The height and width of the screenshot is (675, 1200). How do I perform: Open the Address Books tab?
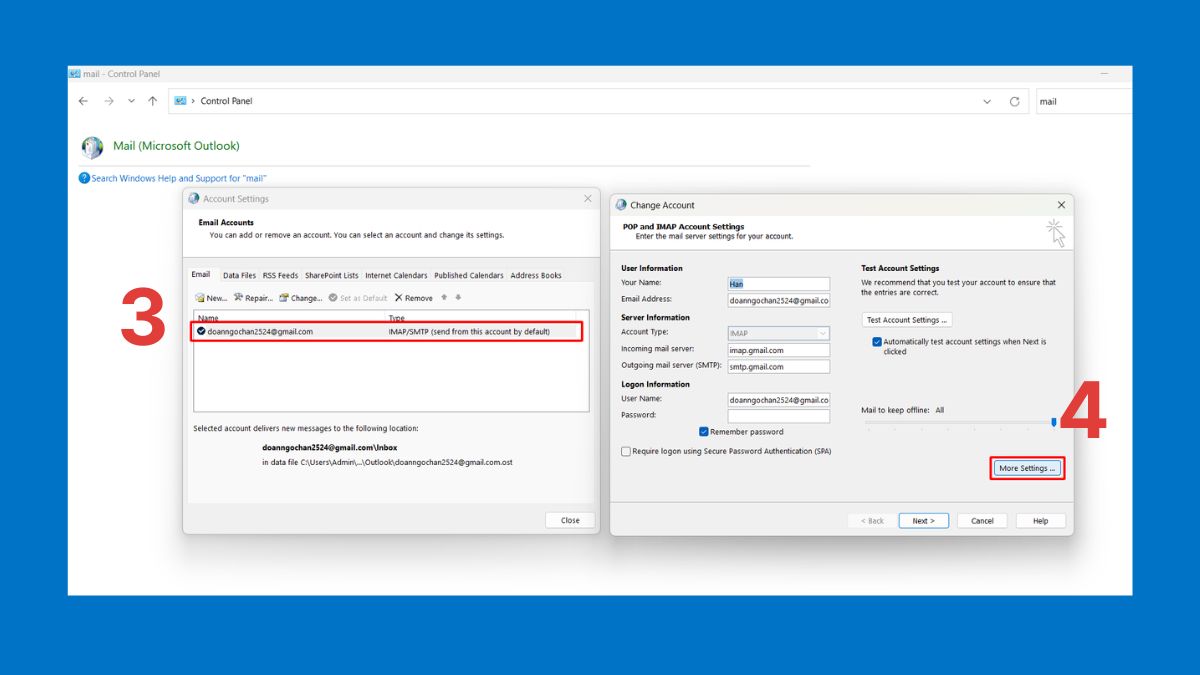(536, 275)
